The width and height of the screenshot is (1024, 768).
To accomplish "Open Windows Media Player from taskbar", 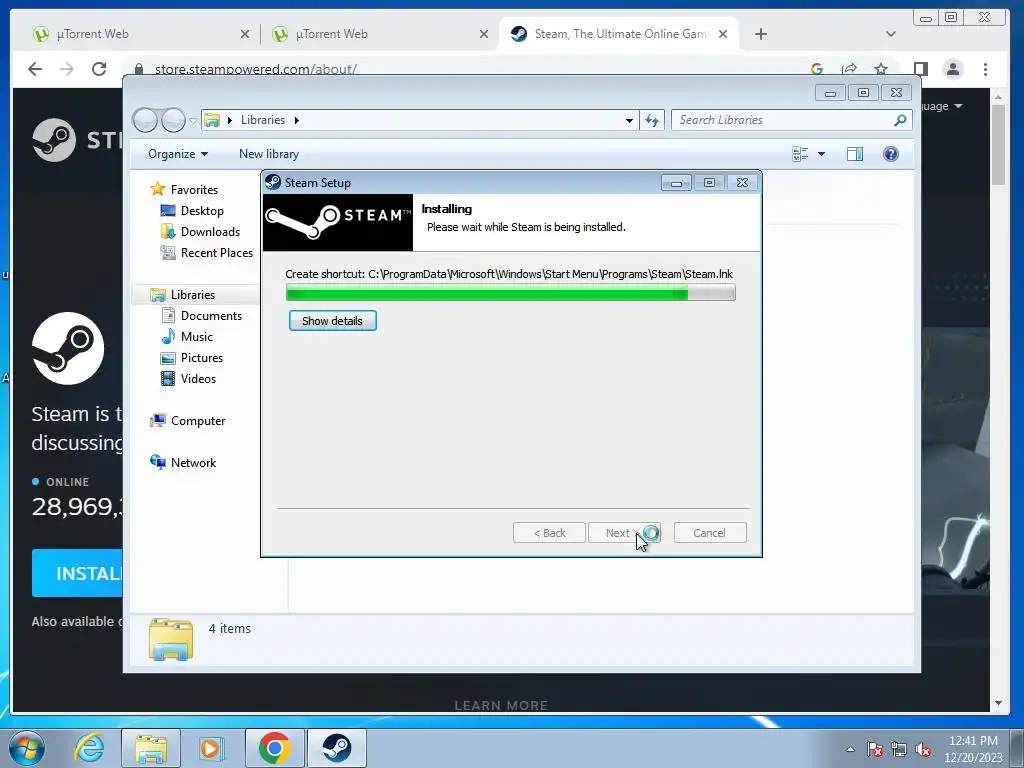I will pyautogui.click(x=211, y=748).
